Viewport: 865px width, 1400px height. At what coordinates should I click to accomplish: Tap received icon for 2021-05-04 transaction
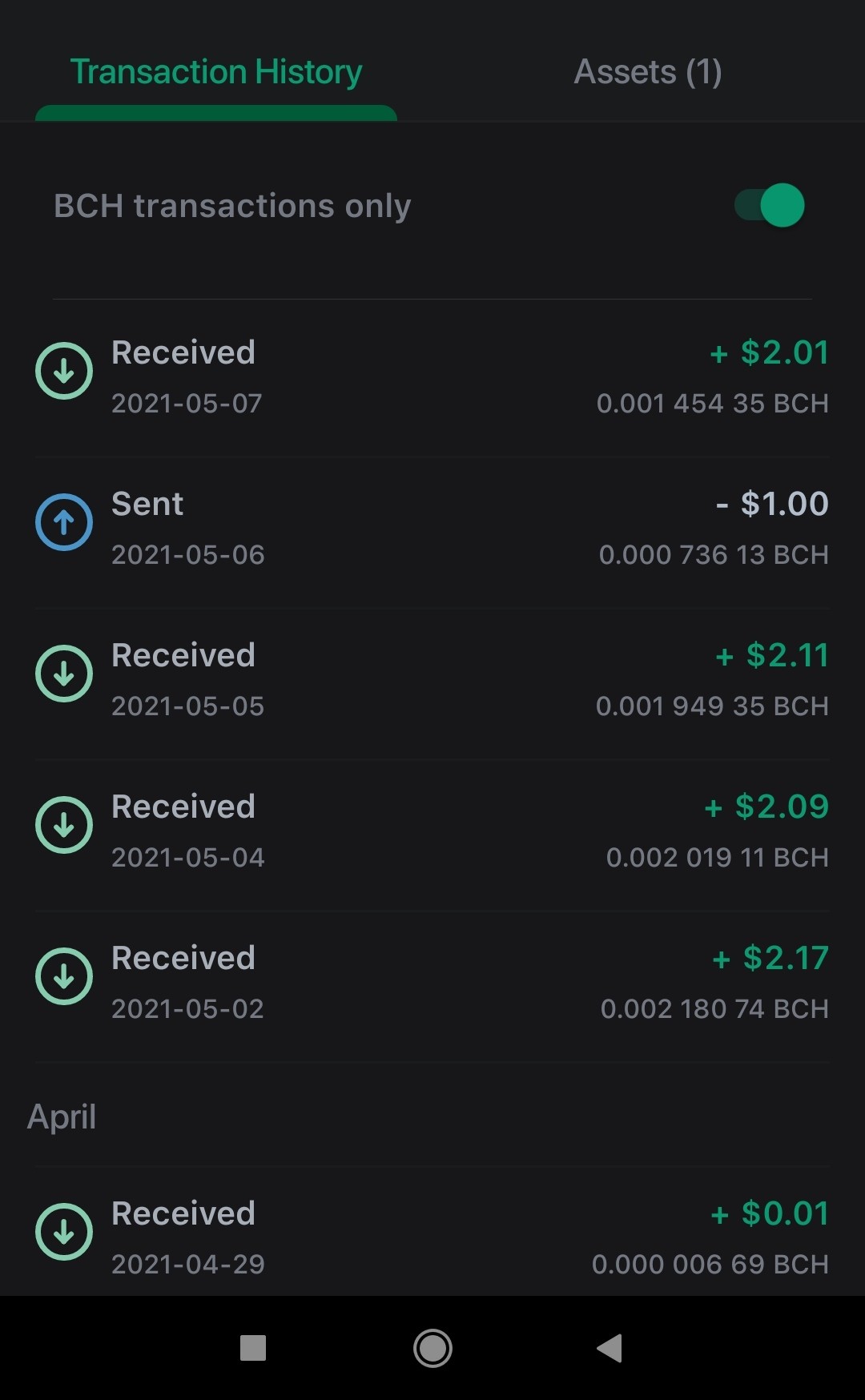coord(64,825)
